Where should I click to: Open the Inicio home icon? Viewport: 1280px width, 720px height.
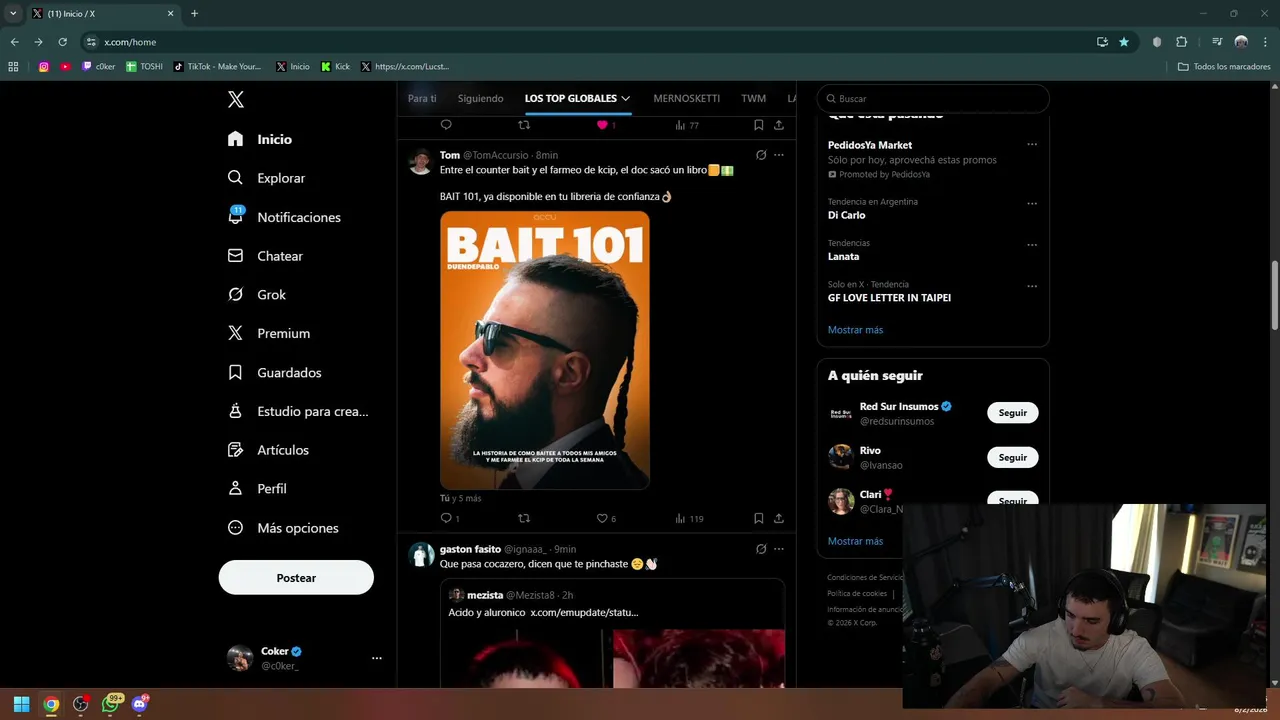click(235, 139)
